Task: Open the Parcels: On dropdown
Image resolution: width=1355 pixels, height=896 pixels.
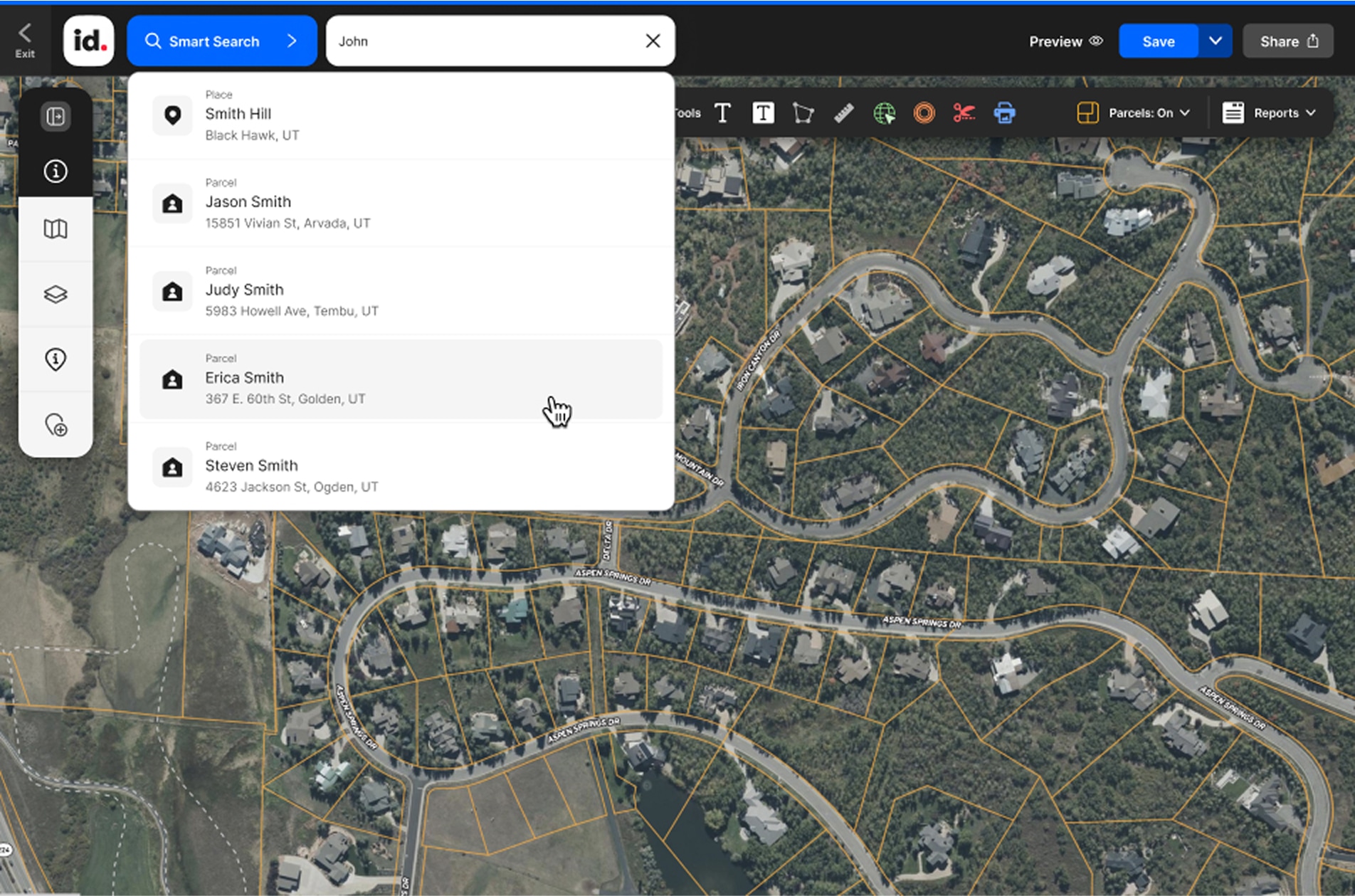Action: pos(1149,112)
